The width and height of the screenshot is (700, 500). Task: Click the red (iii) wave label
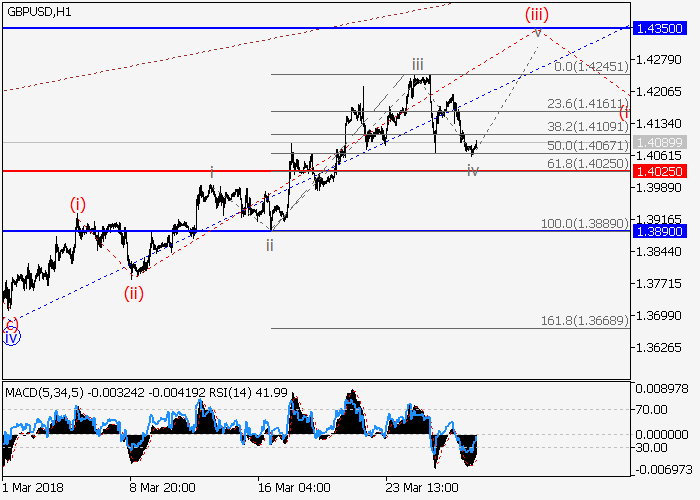[x=537, y=14]
